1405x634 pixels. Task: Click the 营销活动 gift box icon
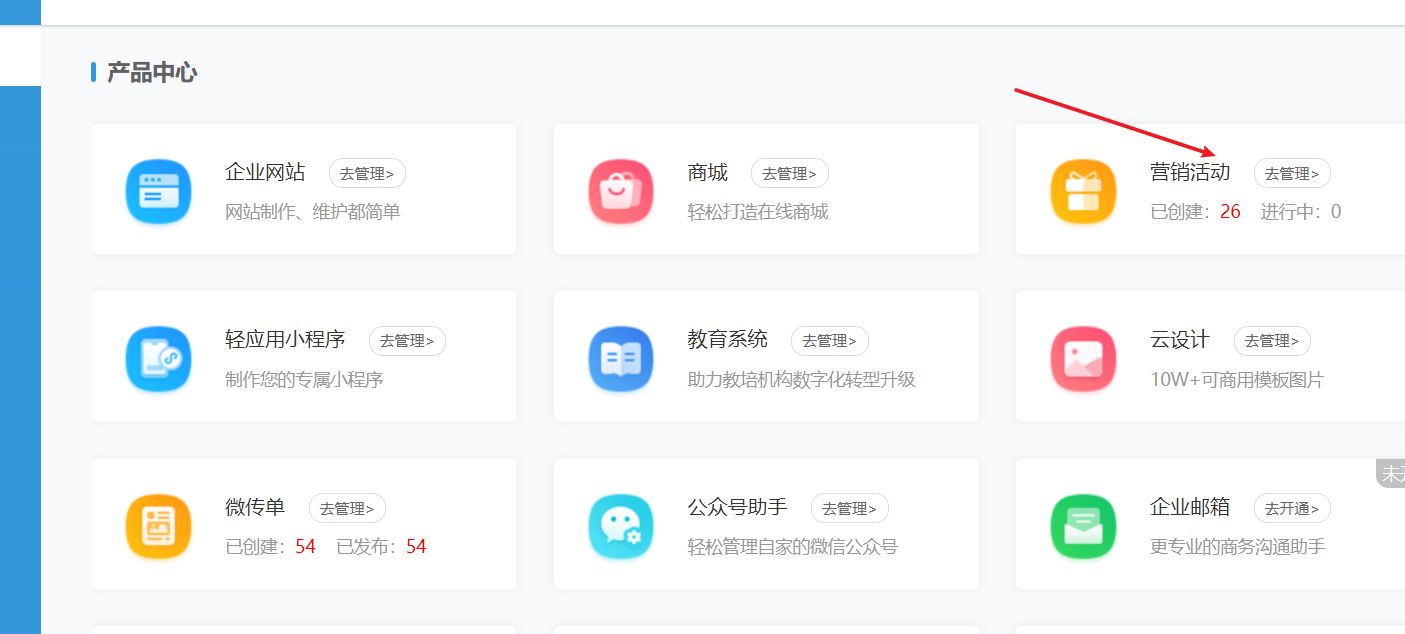pos(1083,190)
